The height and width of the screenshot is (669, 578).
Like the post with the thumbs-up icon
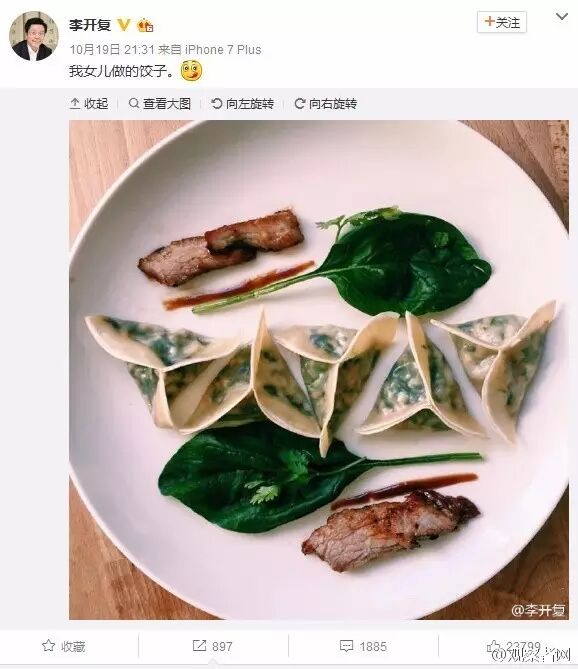494,646
